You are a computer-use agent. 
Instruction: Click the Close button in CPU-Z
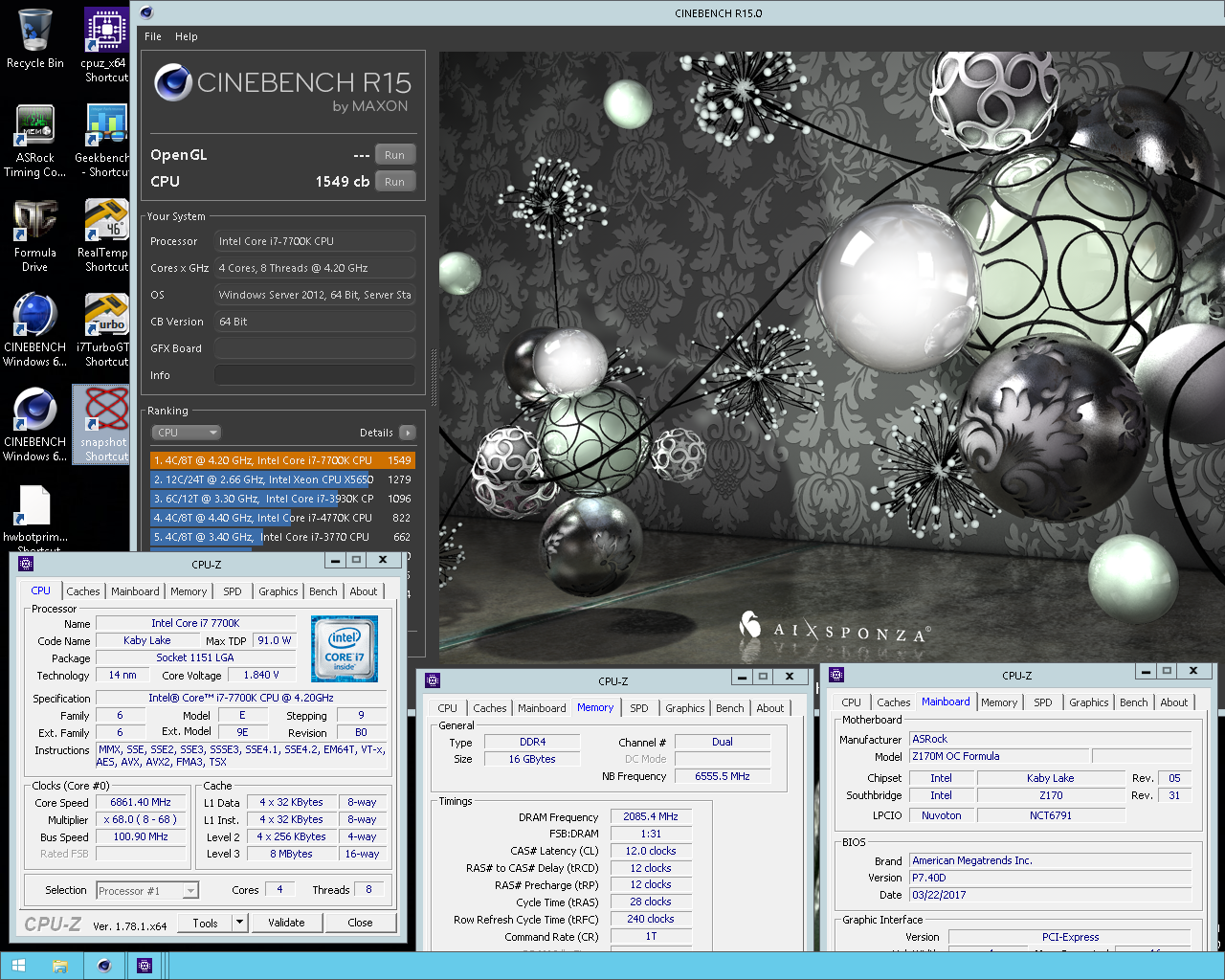click(x=360, y=923)
